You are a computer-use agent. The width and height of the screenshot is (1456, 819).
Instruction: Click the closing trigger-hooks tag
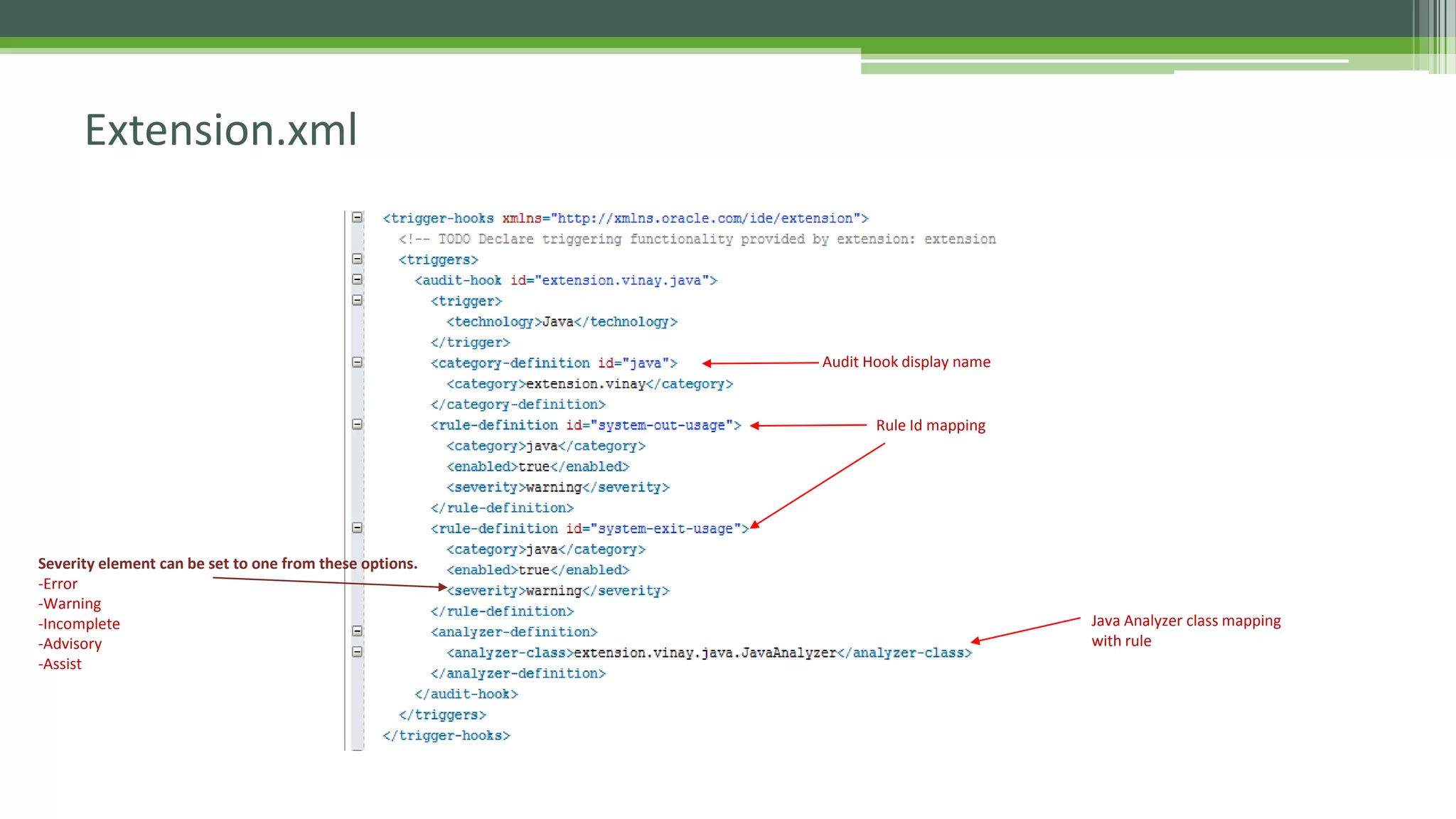(x=446, y=735)
